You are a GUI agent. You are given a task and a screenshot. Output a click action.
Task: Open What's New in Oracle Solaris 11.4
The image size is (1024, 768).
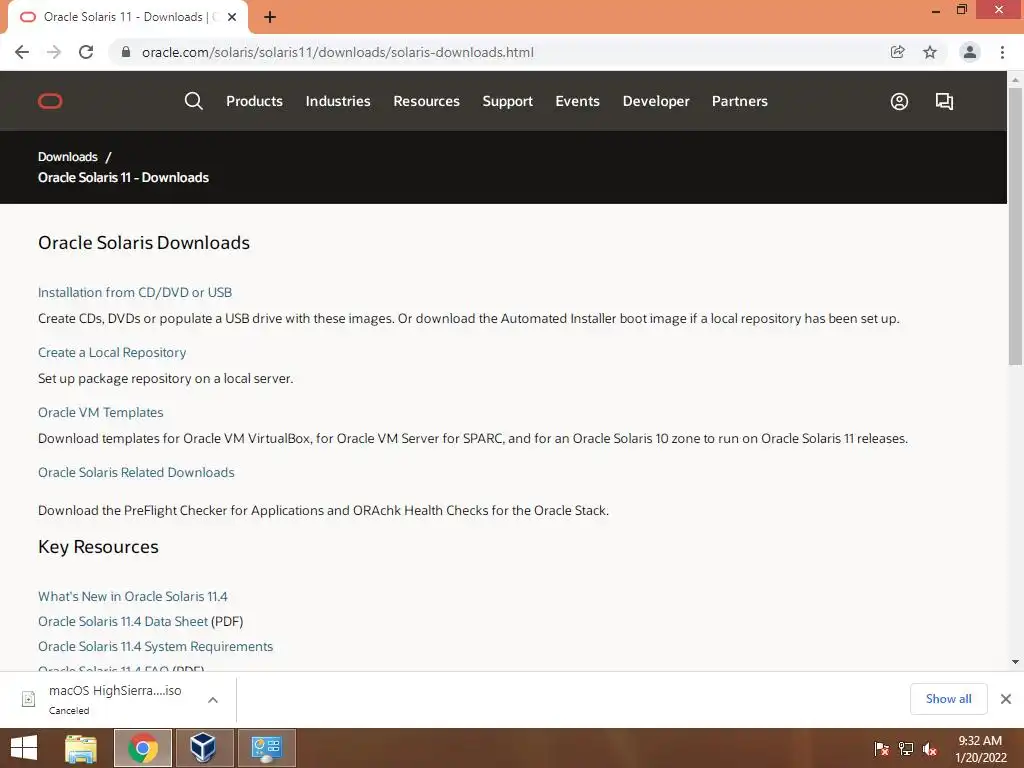tap(133, 597)
